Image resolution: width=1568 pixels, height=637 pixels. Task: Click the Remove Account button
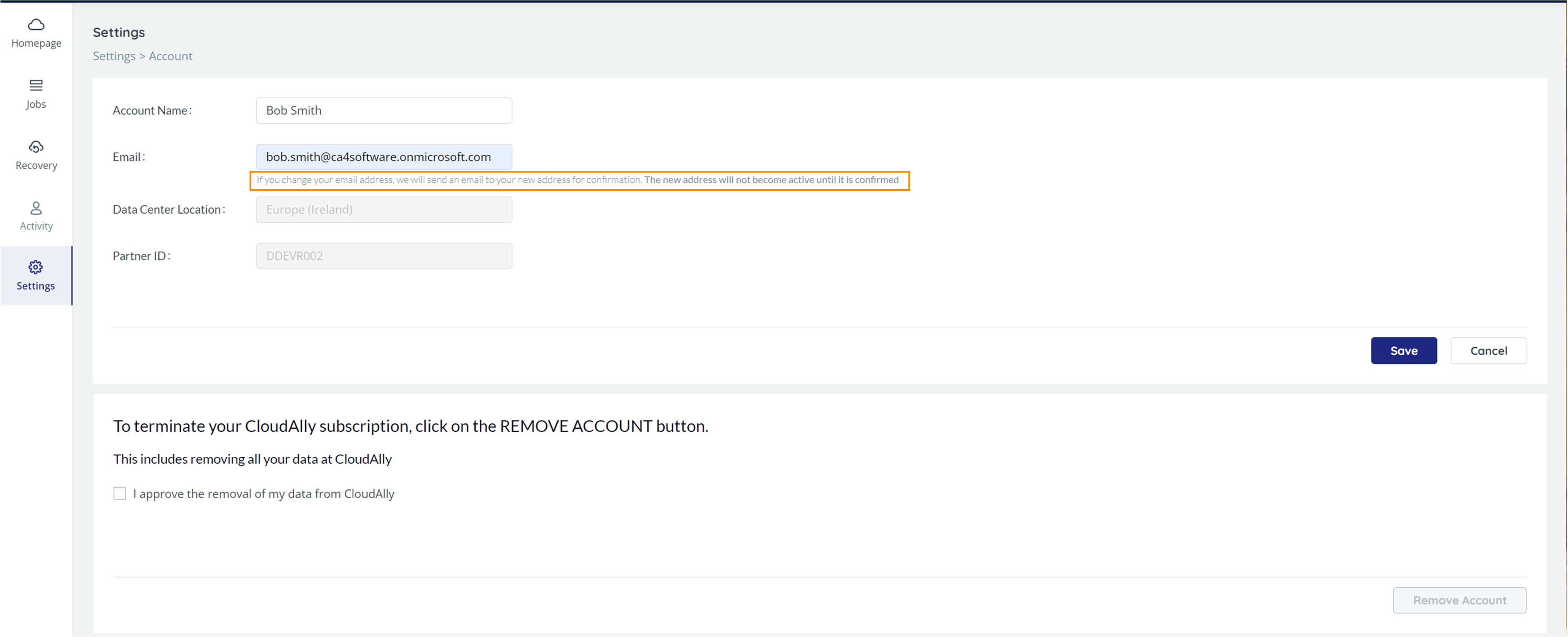click(1459, 600)
